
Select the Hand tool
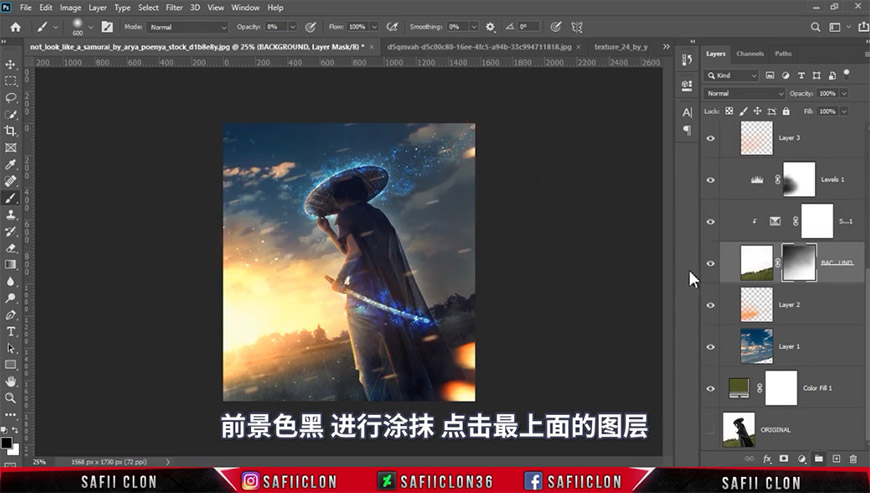[x=10, y=382]
